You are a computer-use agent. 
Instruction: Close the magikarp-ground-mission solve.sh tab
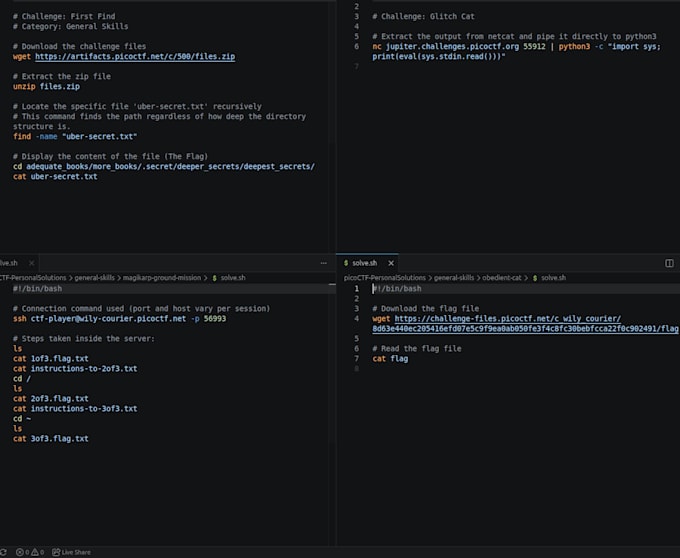[31, 263]
